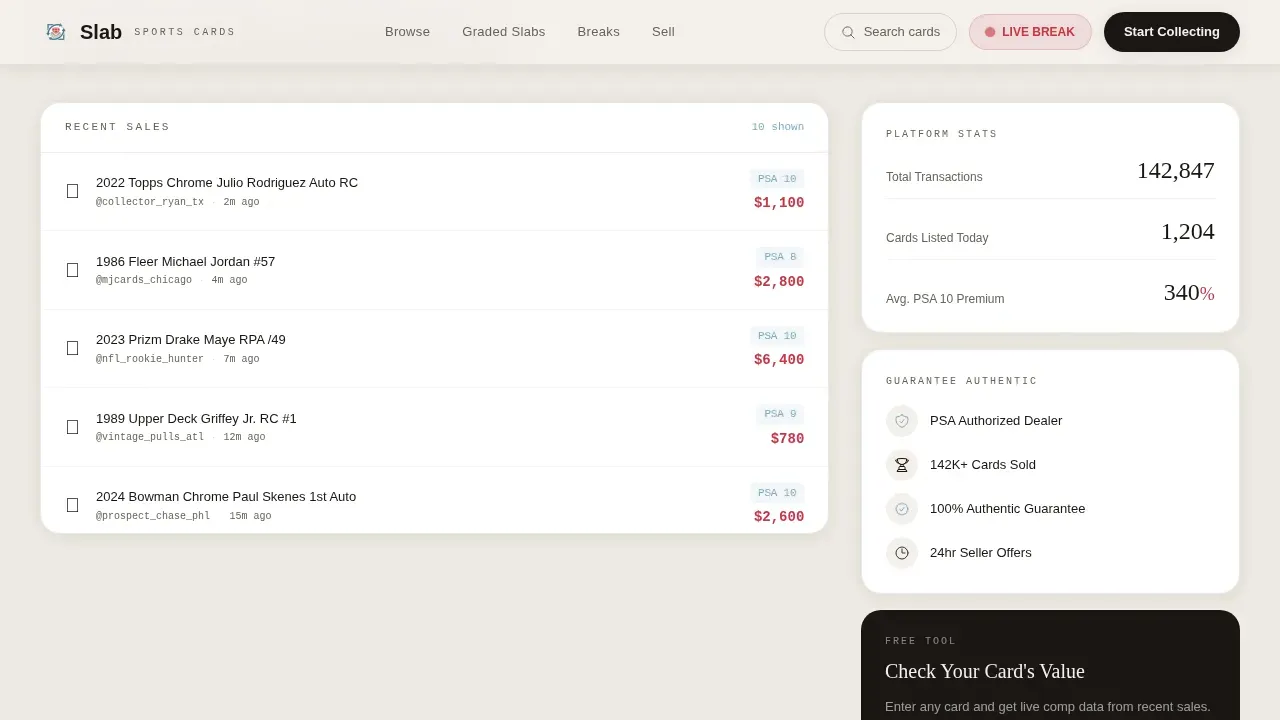Click the checkmark icon for Authentic Guarantee
Viewport: 1280px width, 720px height.
902,509
